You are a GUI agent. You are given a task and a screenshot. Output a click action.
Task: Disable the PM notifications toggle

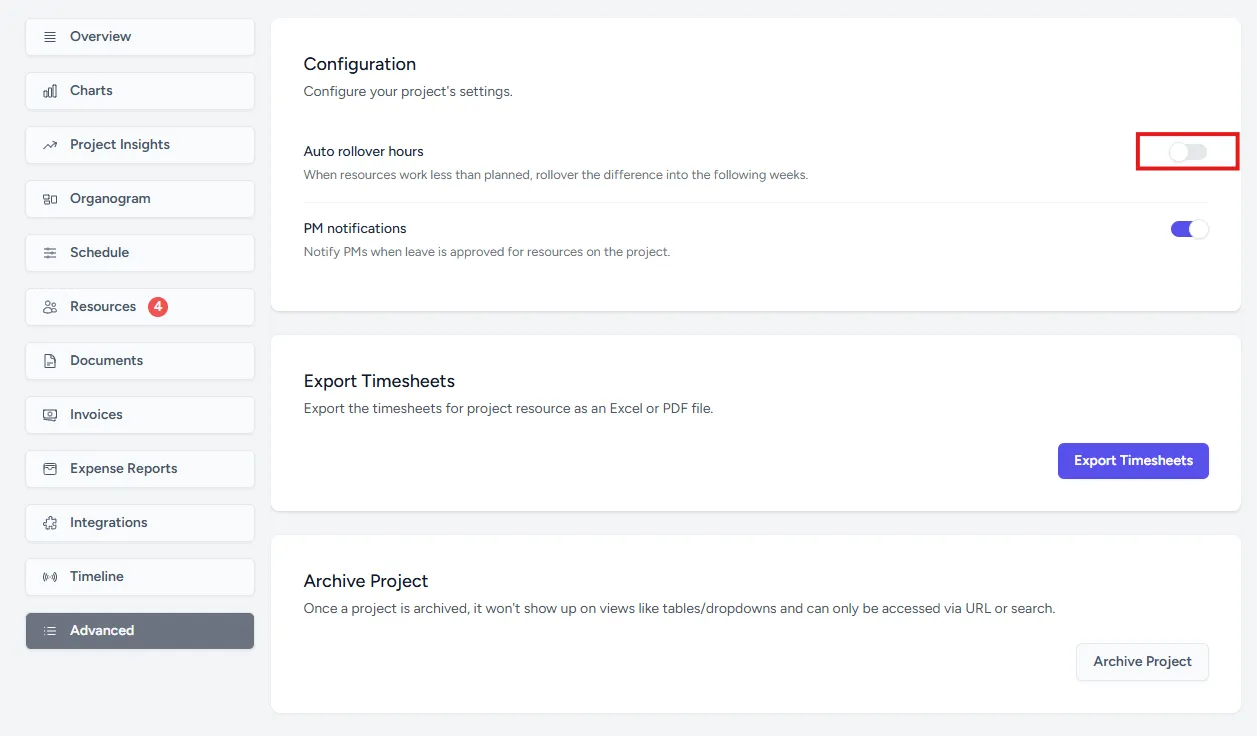(1190, 229)
